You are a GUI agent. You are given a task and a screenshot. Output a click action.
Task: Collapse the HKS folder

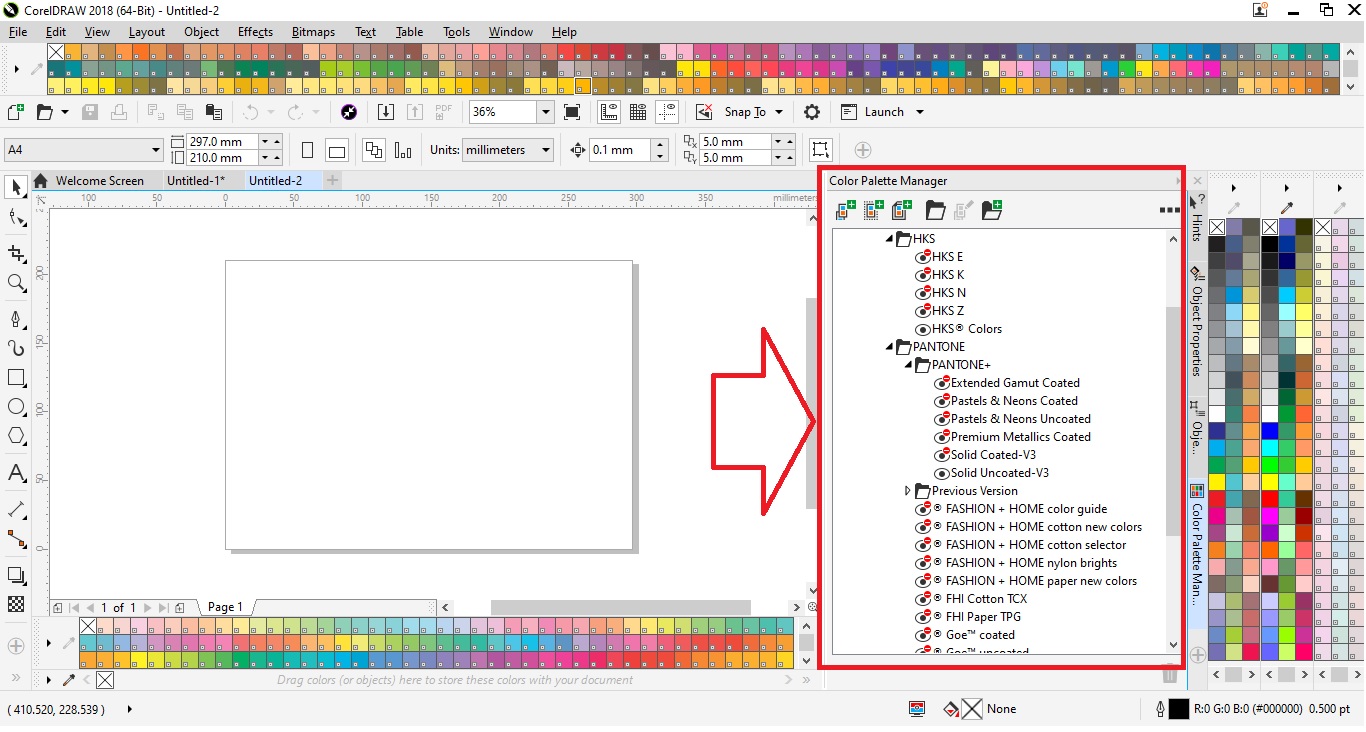tap(889, 239)
